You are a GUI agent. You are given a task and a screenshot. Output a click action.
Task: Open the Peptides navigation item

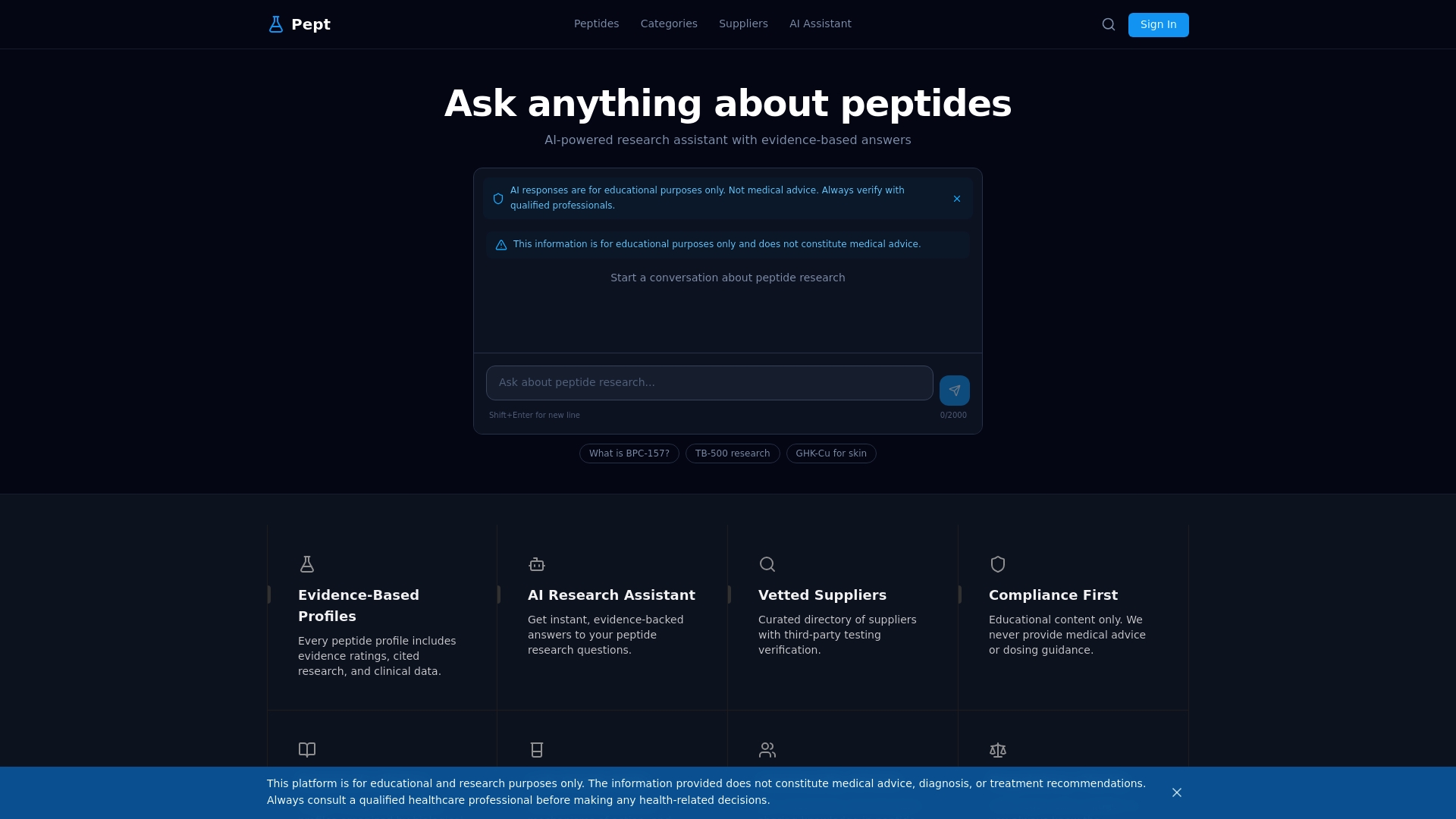click(596, 24)
